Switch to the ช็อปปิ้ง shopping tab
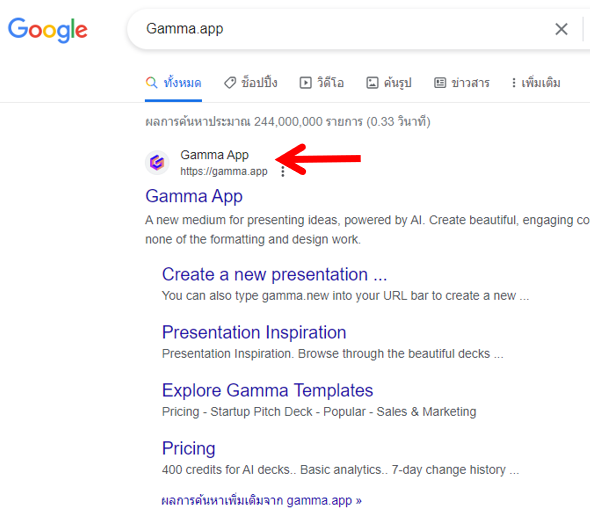This screenshot has height=521, width=590. coord(251,82)
